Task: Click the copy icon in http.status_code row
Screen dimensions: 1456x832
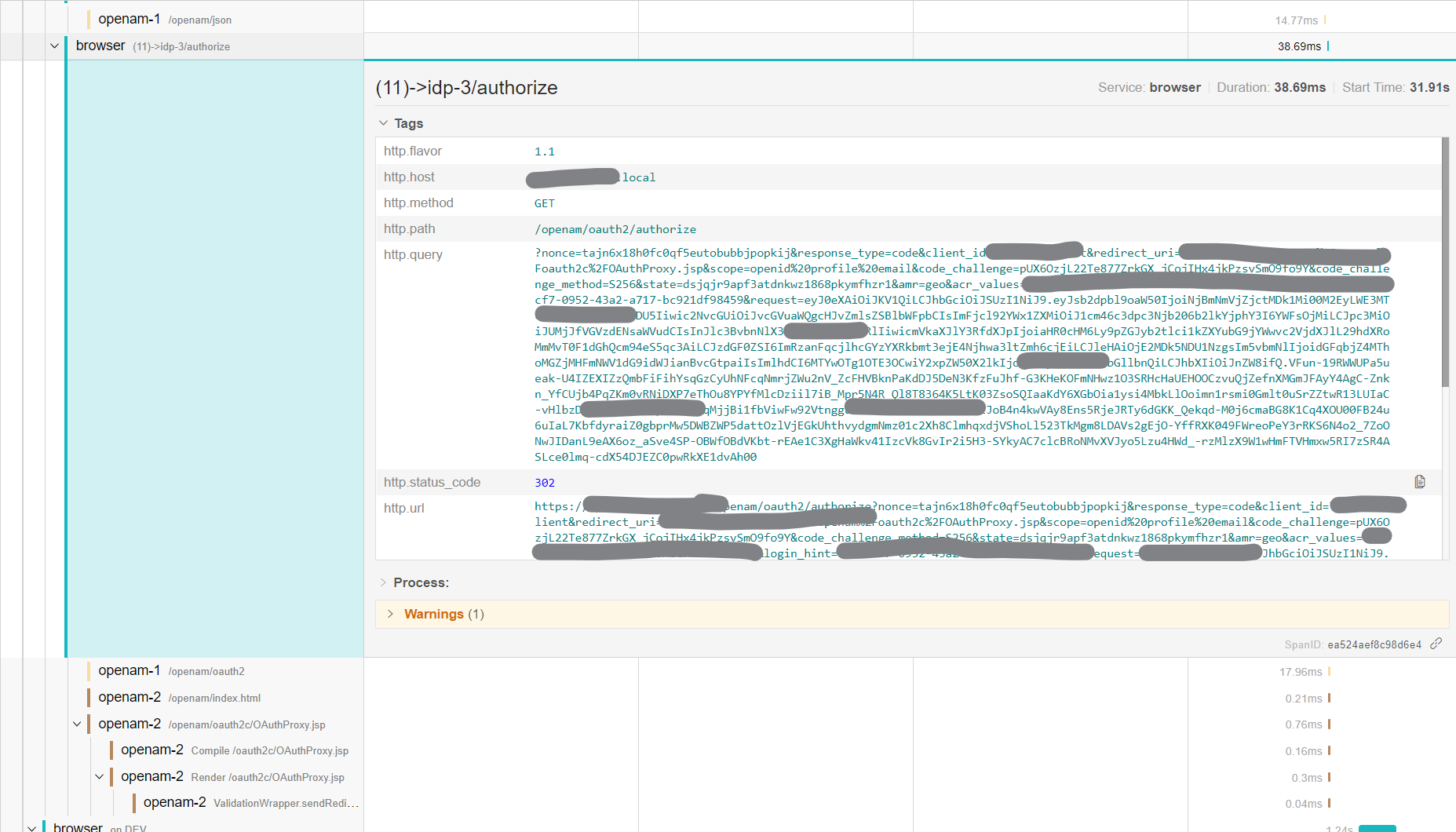Action: coord(1419,482)
